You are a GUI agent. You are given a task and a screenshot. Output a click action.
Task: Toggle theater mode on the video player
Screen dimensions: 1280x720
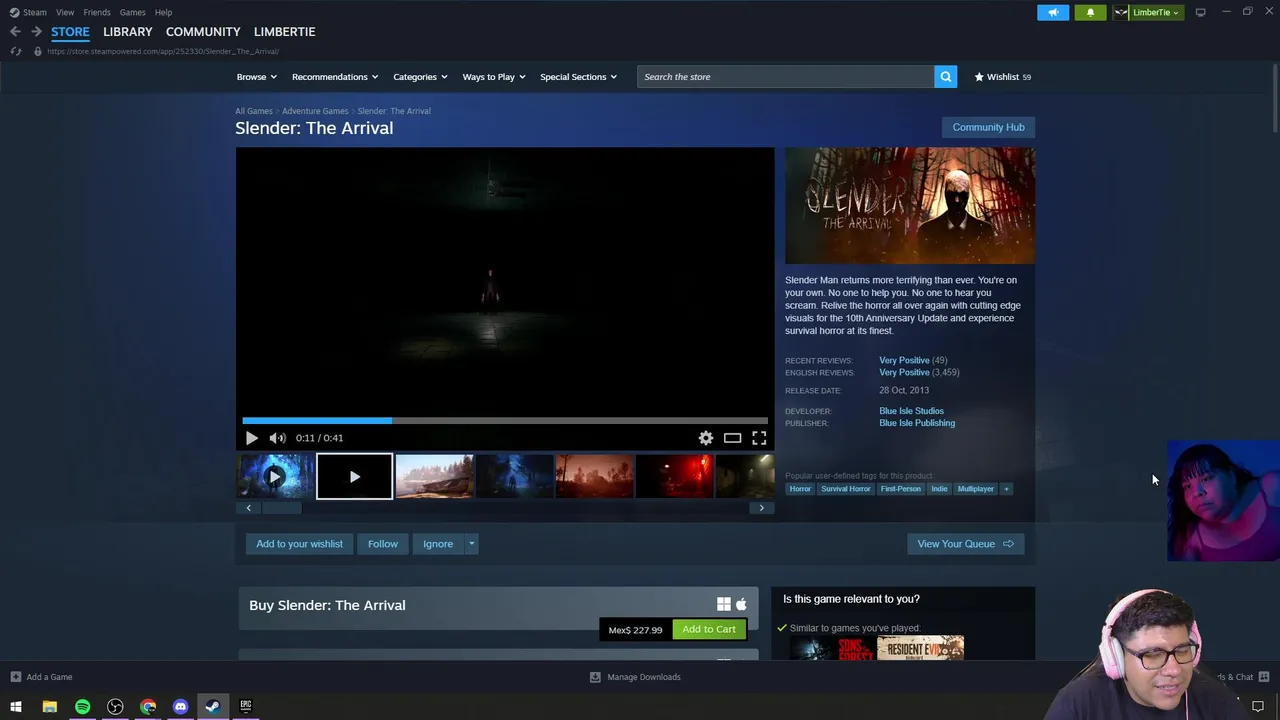pos(732,438)
